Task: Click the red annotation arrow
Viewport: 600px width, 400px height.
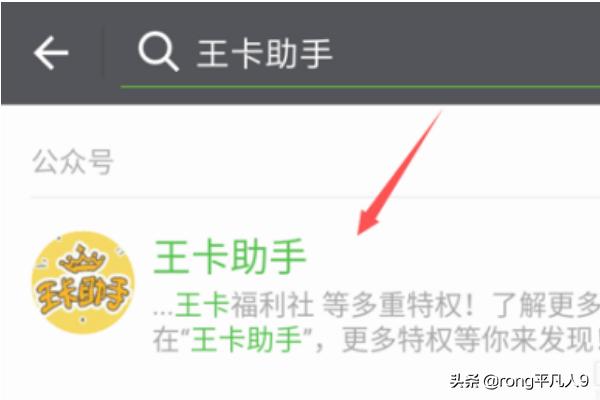Action: (x=399, y=173)
